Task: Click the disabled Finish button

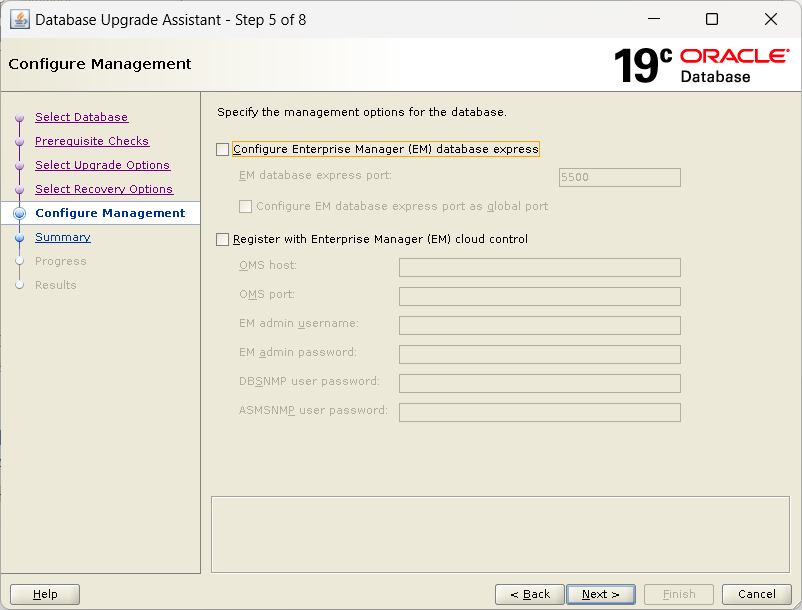Action: pos(679,594)
